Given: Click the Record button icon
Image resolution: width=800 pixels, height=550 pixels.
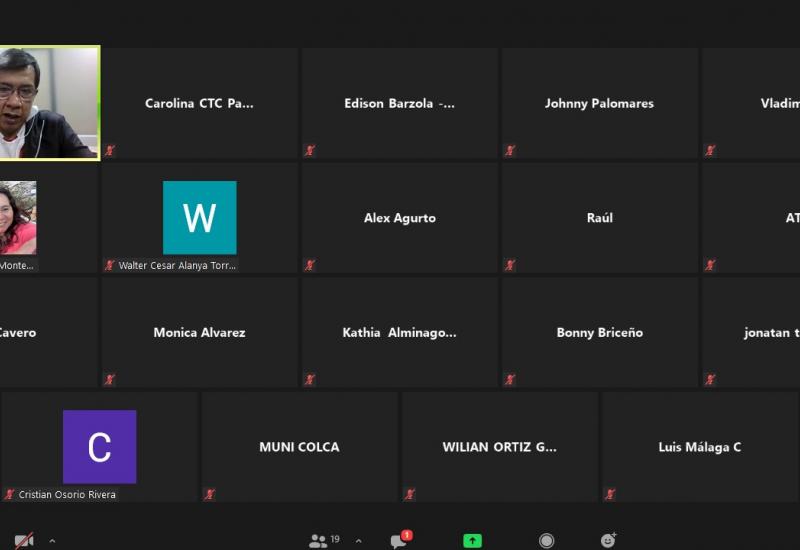Looking at the screenshot, I should 546,541.
